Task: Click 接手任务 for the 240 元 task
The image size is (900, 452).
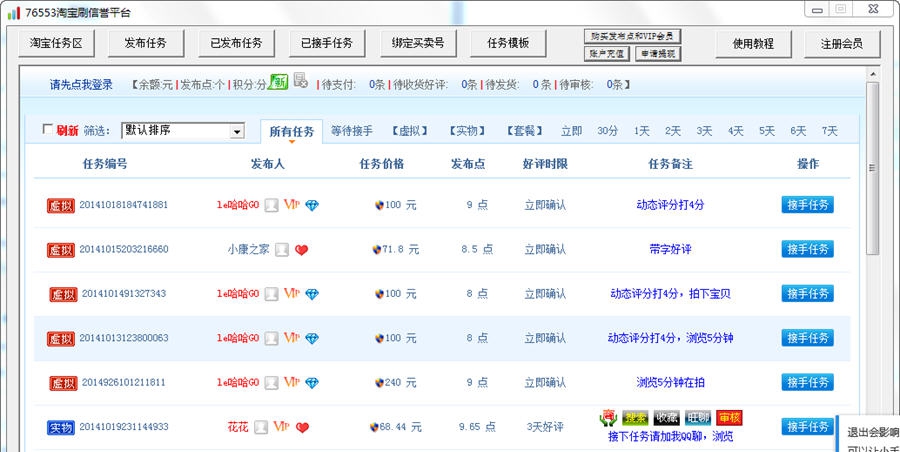Action: pos(808,383)
